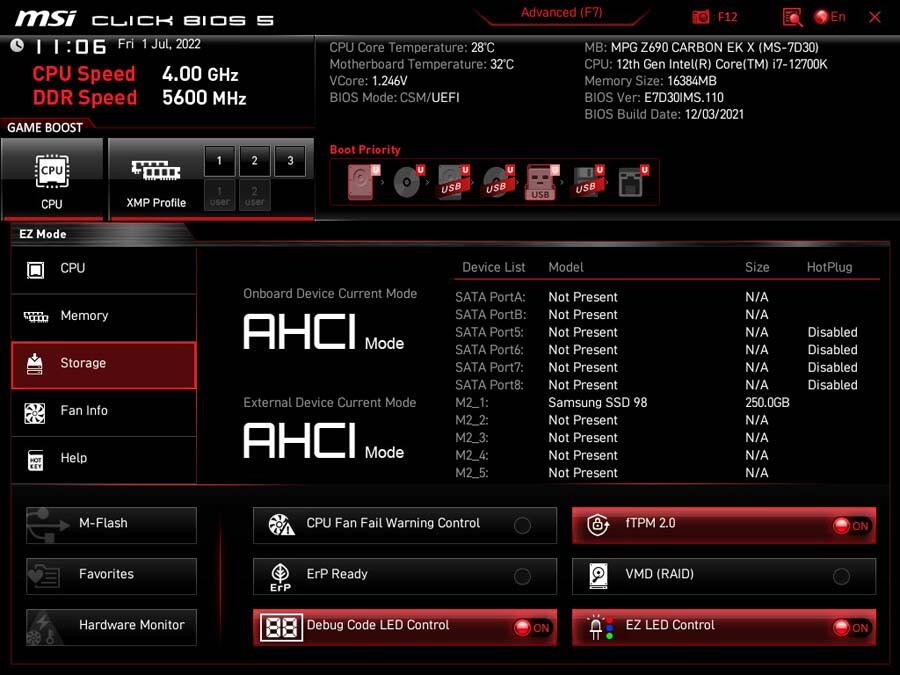The image size is (900, 675).
Task: Enable CPU Fan Fail Warning Control
Action: click(522, 525)
